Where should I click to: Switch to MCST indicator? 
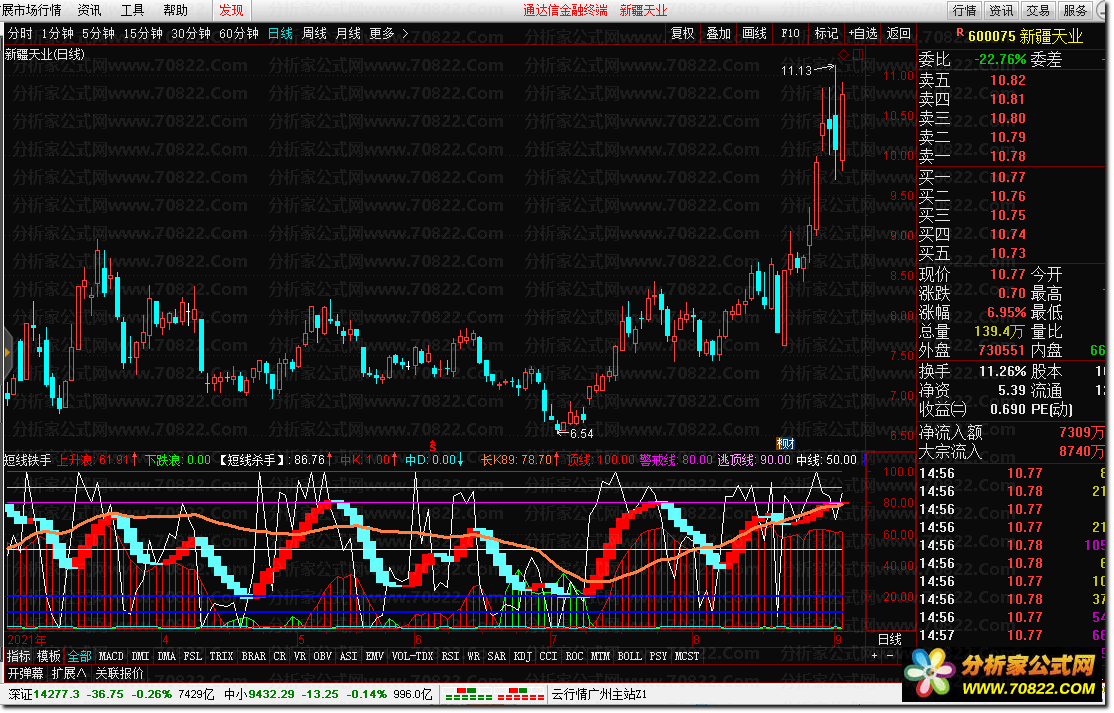point(686,656)
